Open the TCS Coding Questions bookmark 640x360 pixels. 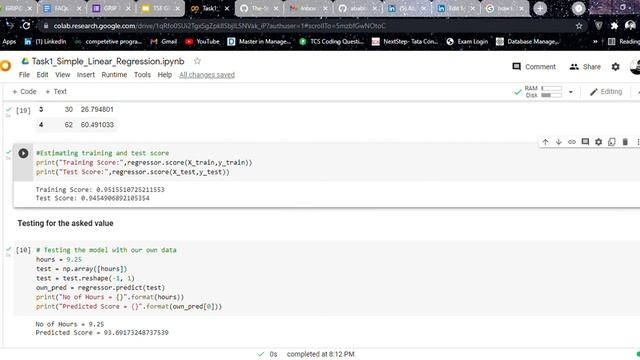(x=331, y=42)
